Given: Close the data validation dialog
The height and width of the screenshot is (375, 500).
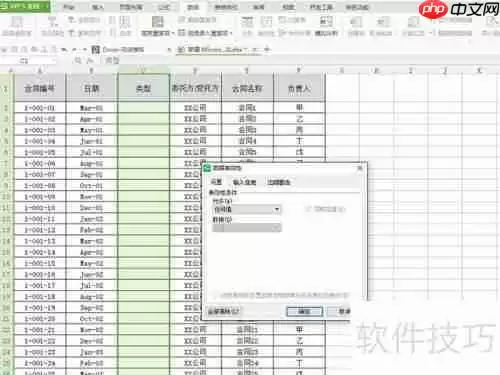Looking at the screenshot, I should tap(360, 168).
